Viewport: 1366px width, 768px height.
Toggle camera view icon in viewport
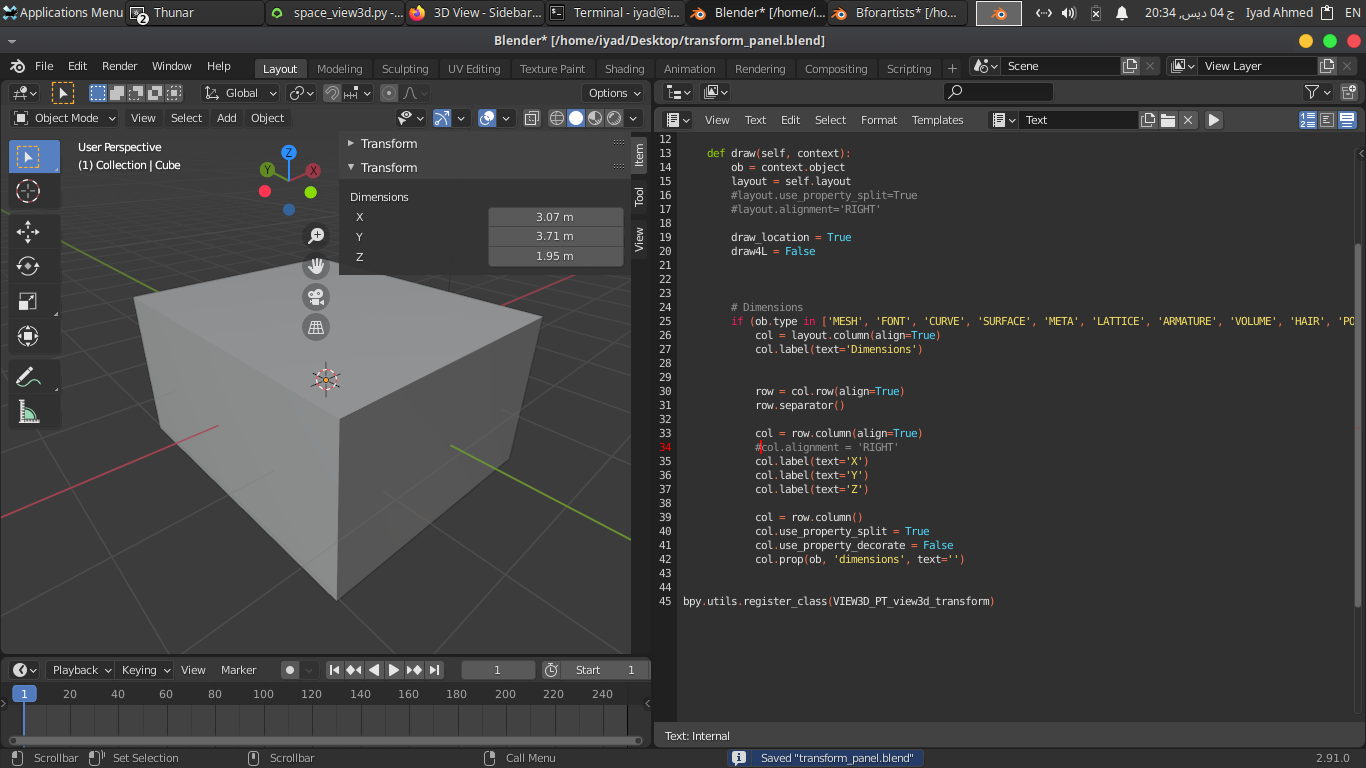(316, 297)
